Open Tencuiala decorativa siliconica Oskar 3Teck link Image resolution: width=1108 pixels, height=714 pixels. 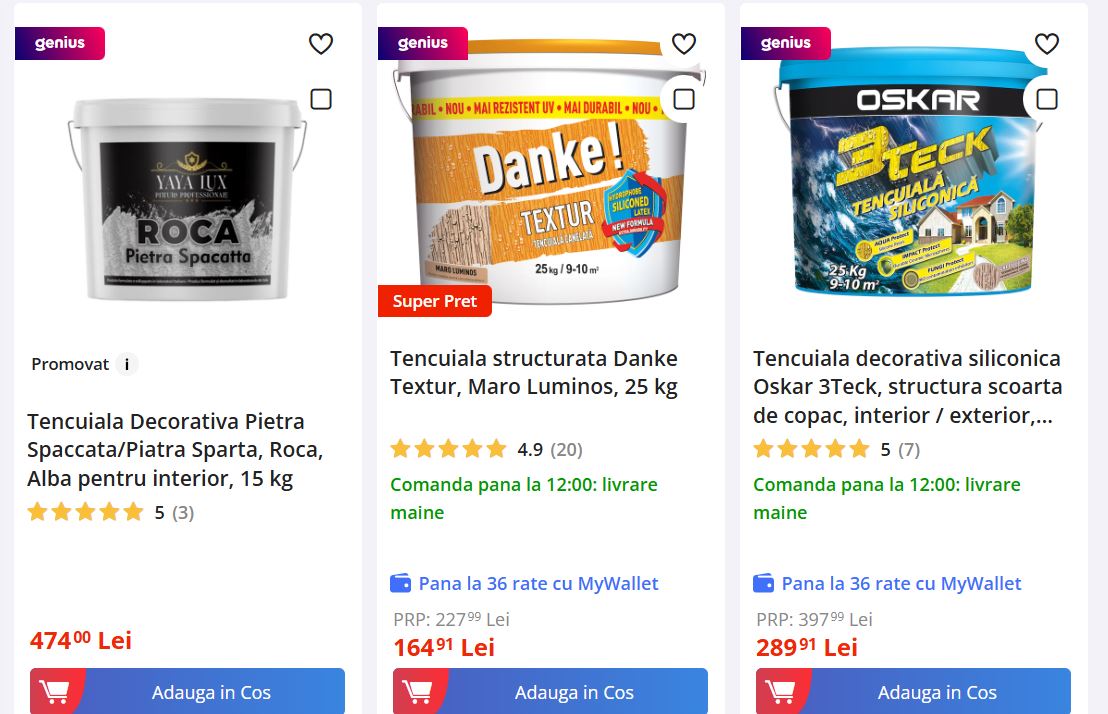[x=907, y=387]
